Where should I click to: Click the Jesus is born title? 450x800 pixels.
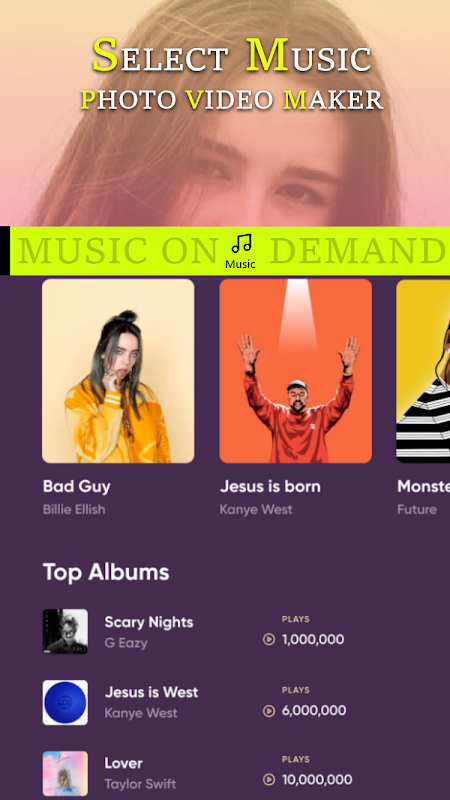click(270, 486)
